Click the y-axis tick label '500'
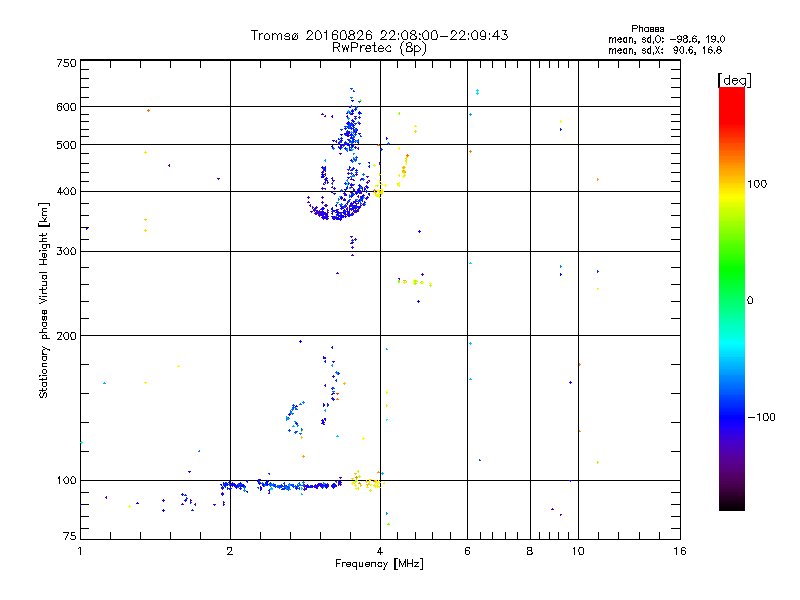The image size is (800, 600). coord(66,145)
